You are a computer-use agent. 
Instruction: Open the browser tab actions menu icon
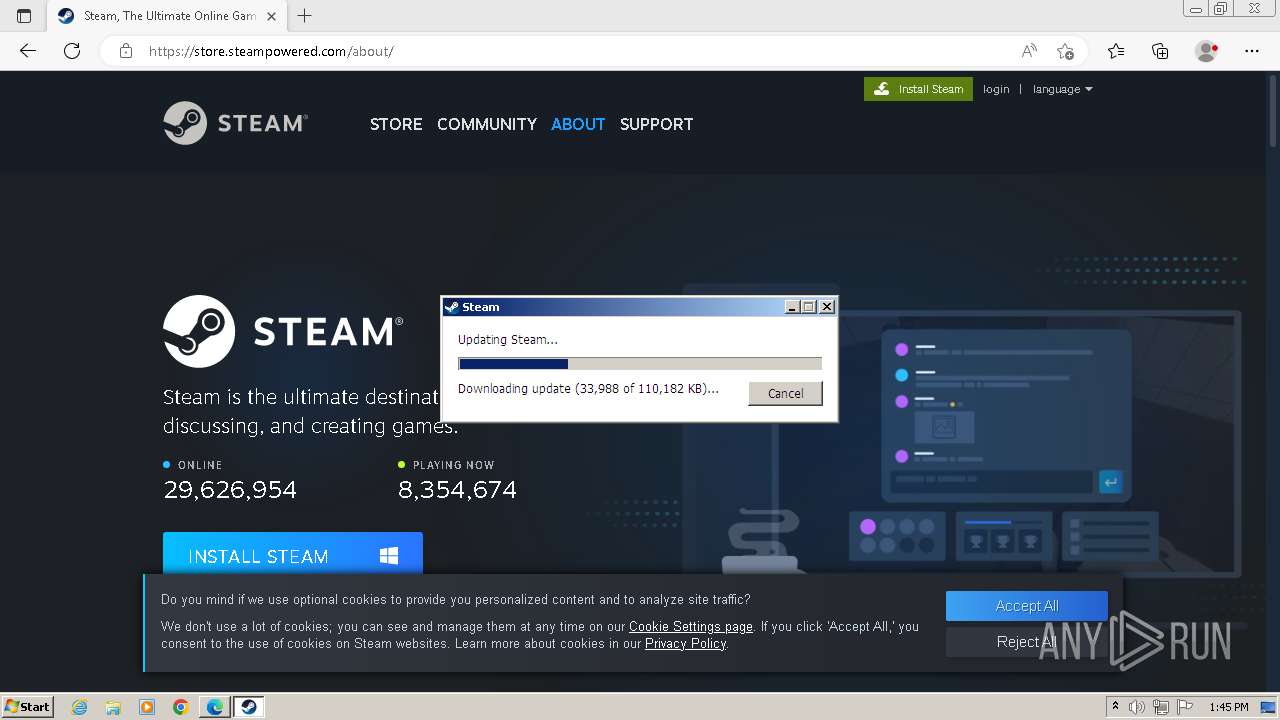(24, 16)
